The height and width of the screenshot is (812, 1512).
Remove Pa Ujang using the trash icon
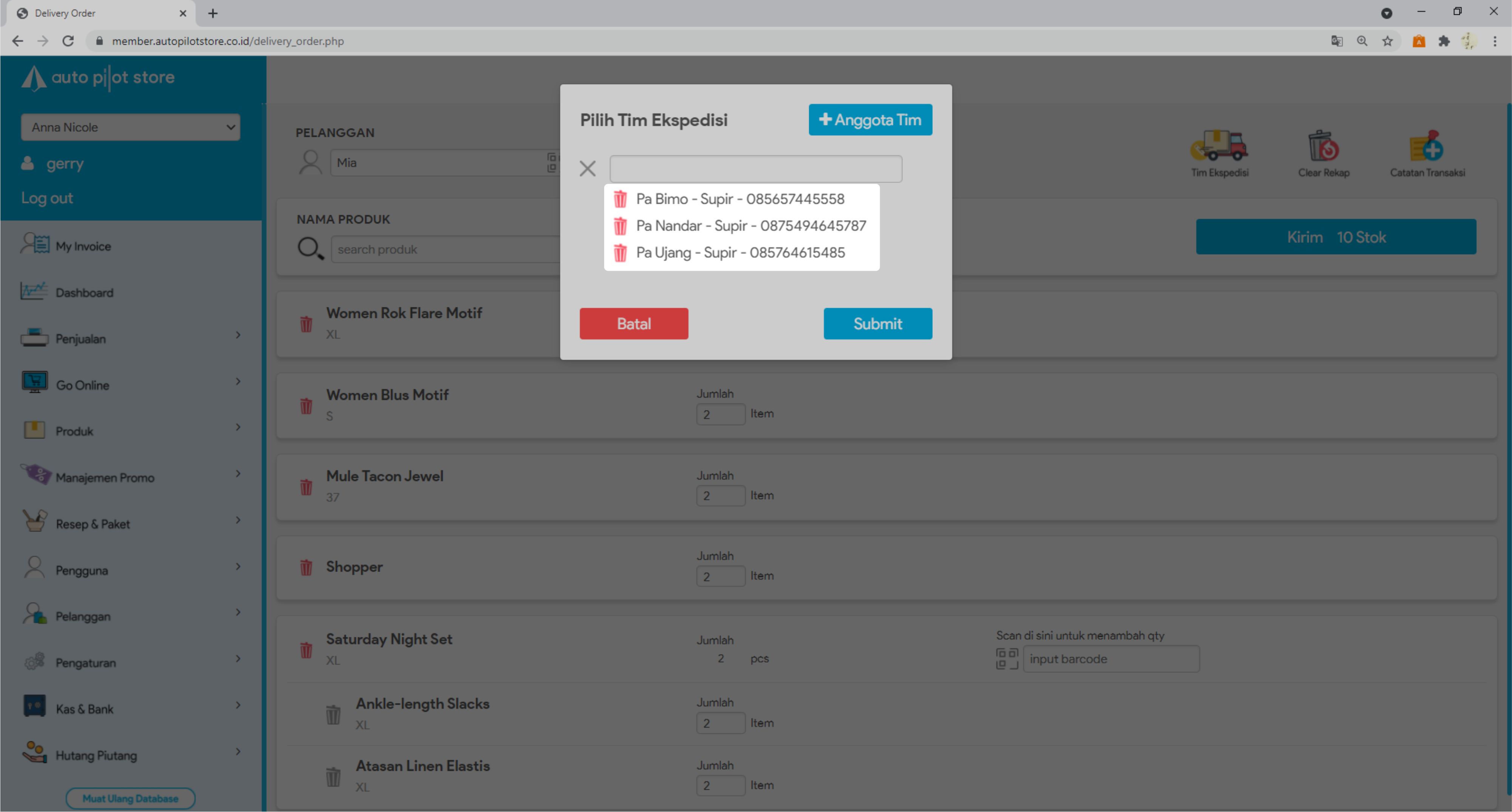click(620, 253)
